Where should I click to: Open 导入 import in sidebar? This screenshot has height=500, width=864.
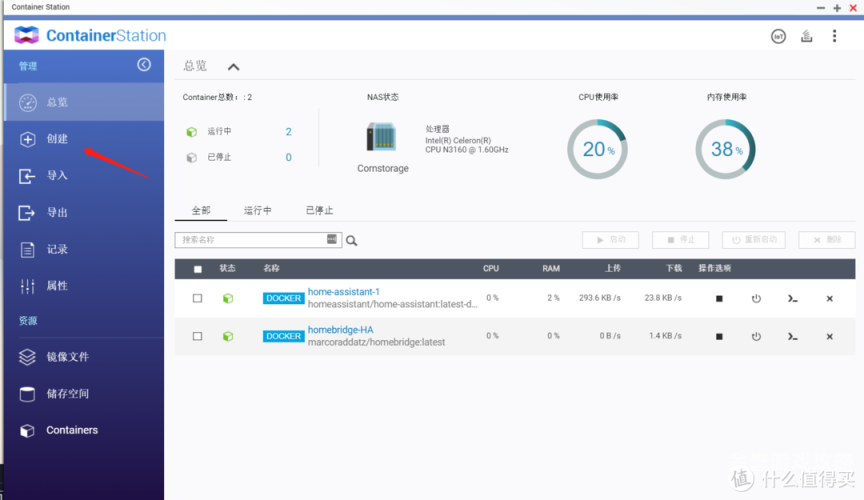click(84, 176)
